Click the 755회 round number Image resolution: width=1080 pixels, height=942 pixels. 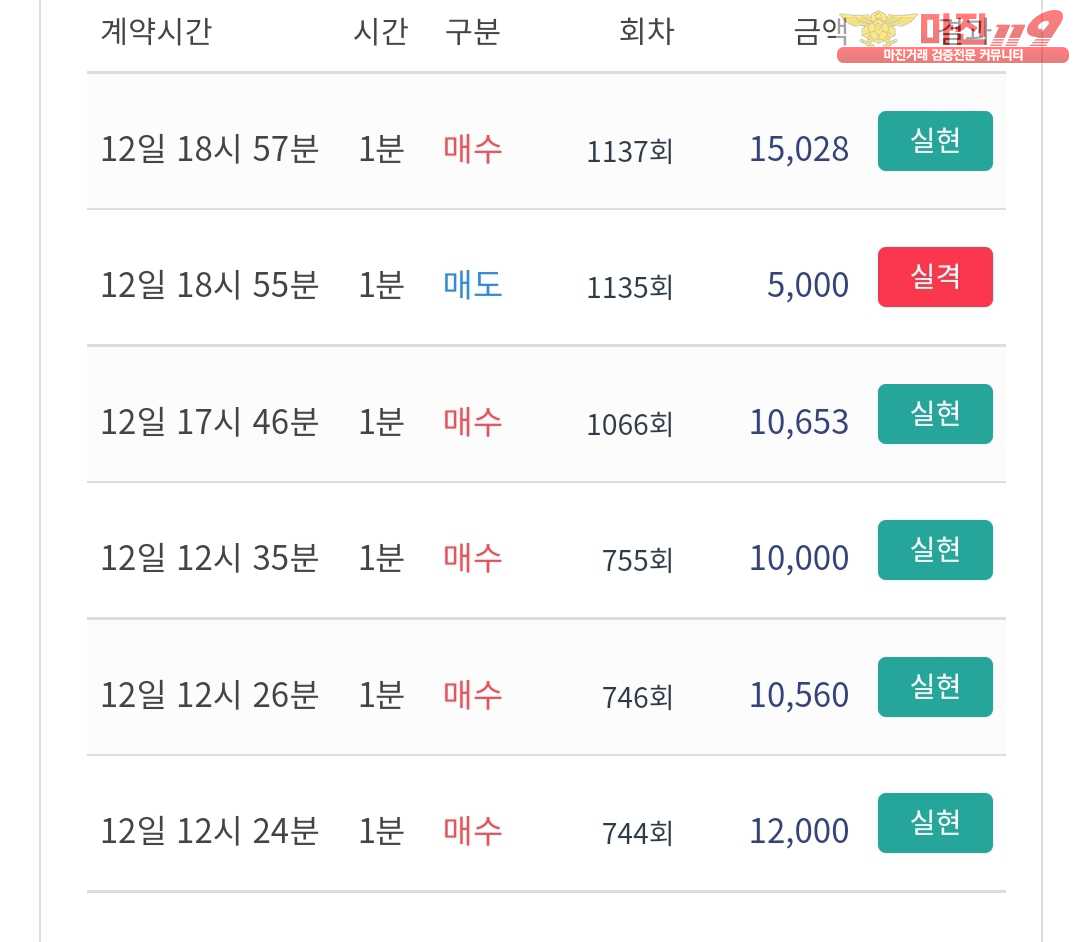[x=637, y=560]
